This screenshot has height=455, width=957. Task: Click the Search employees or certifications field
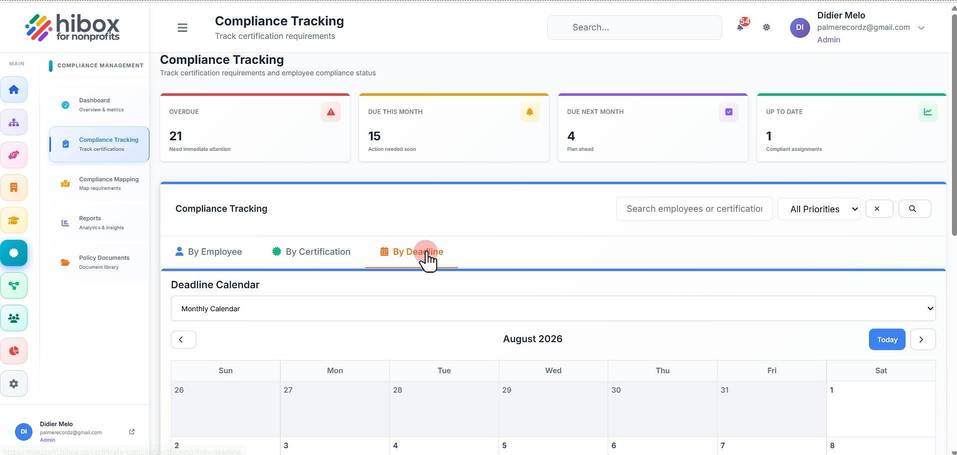pyautogui.click(x=695, y=209)
